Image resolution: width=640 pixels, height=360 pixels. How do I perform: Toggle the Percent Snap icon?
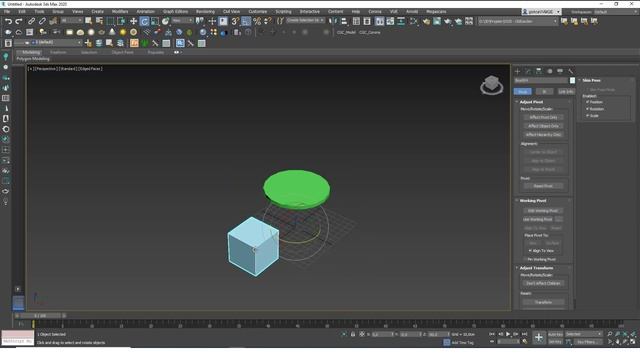pyautogui.click(x=257, y=21)
